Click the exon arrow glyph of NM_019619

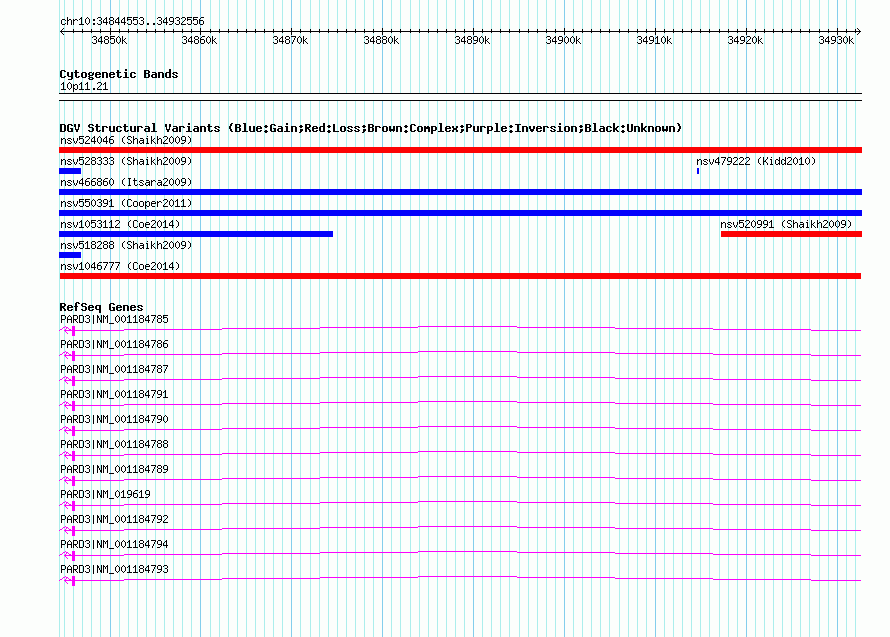[68, 505]
